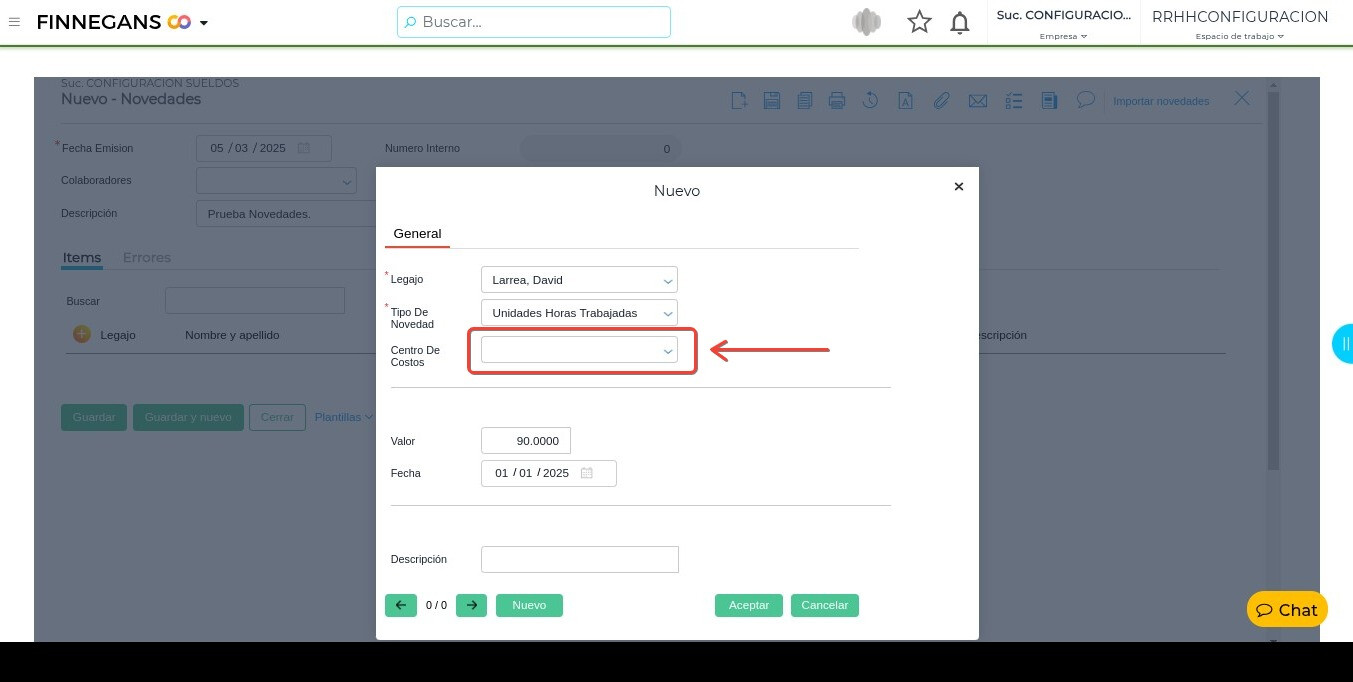This screenshot has width=1353, height=682.
Task: Click the save diskette icon in toolbar
Action: [772, 100]
